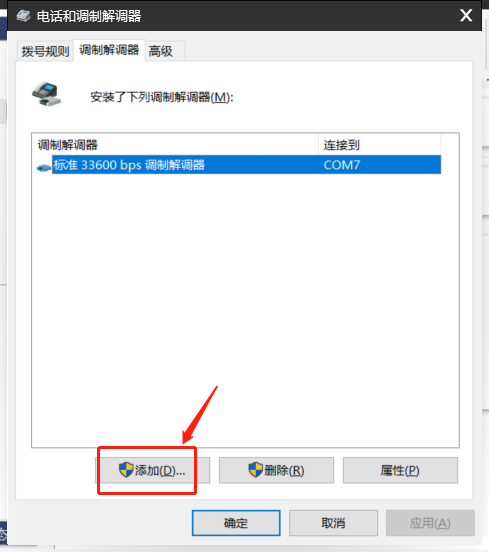Confirm with the 确定 button

(236, 523)
